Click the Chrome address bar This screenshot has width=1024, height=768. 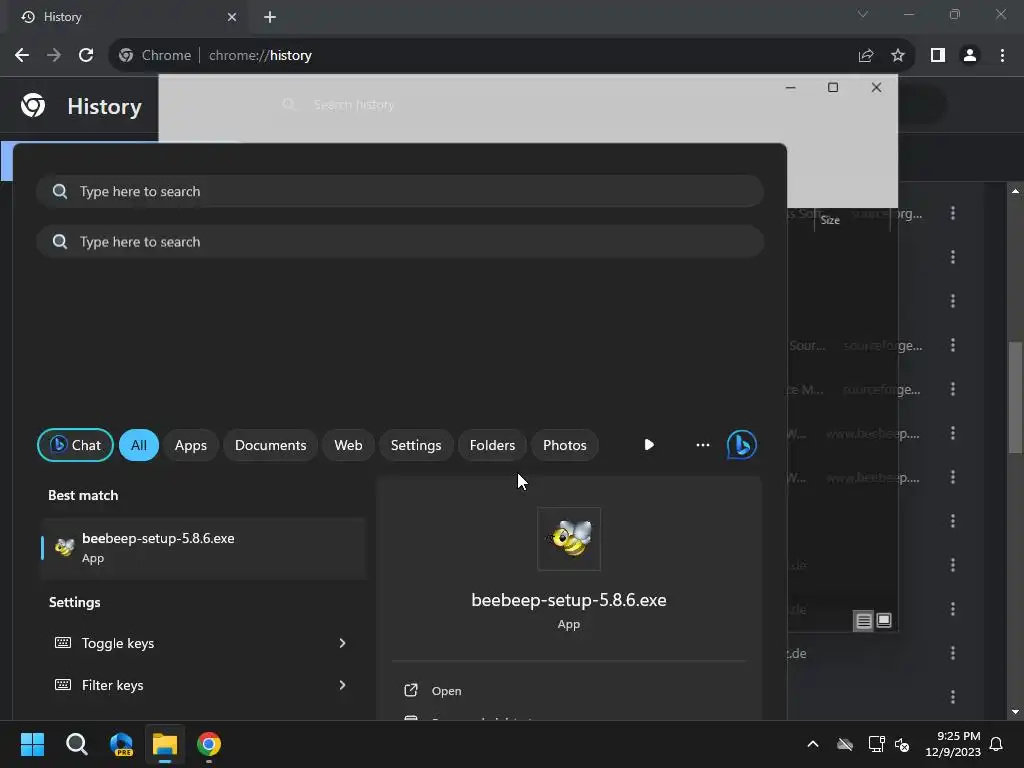coord(509,56)
